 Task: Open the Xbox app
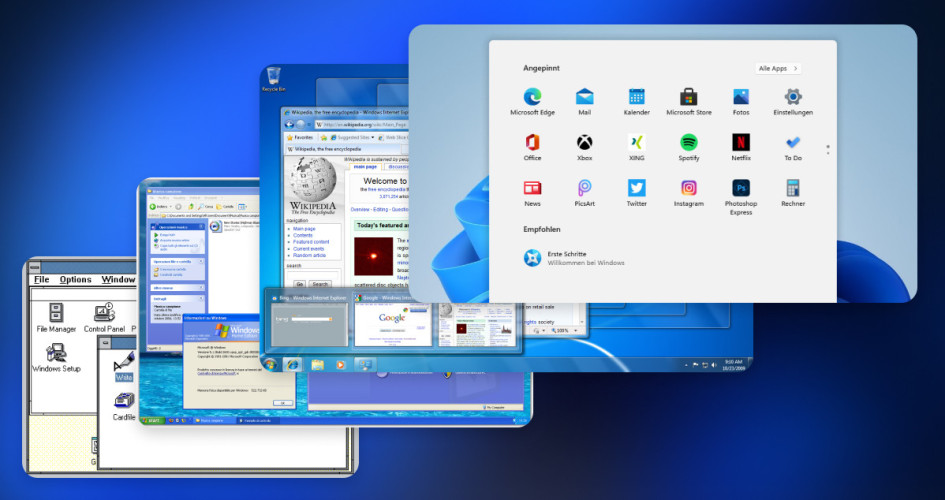(584, 148)
